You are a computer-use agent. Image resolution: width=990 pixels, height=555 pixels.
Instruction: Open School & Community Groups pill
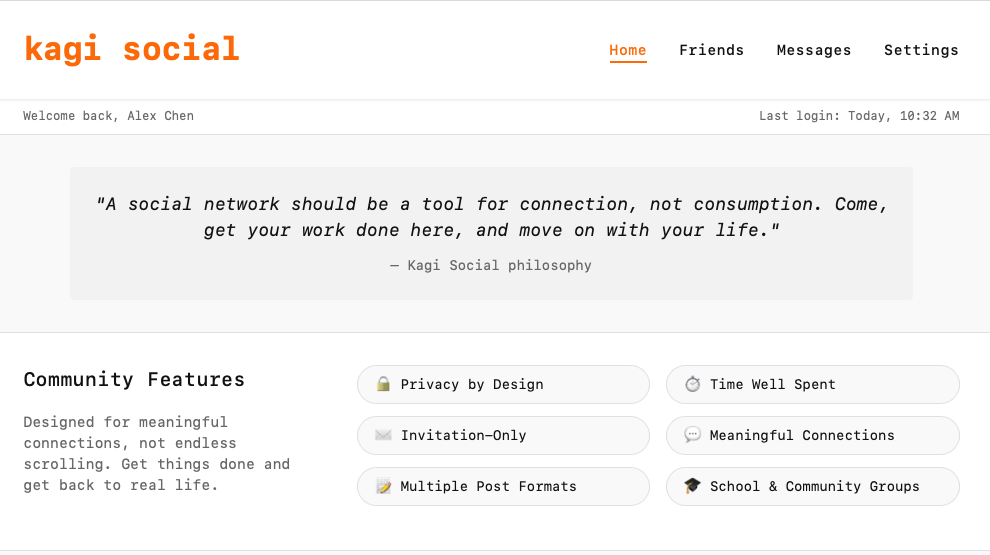tap(812, 486)
